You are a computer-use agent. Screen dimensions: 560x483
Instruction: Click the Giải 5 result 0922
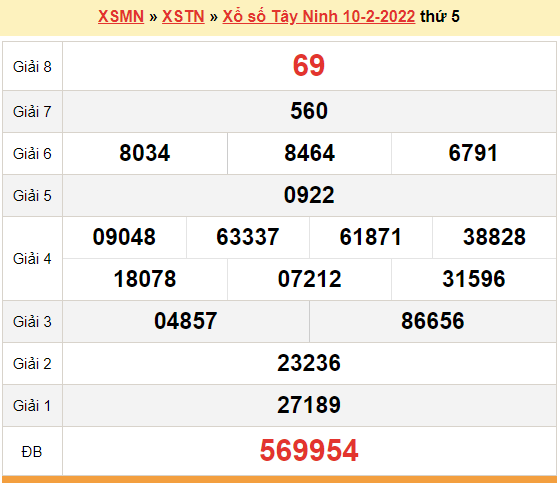(309, 195)
